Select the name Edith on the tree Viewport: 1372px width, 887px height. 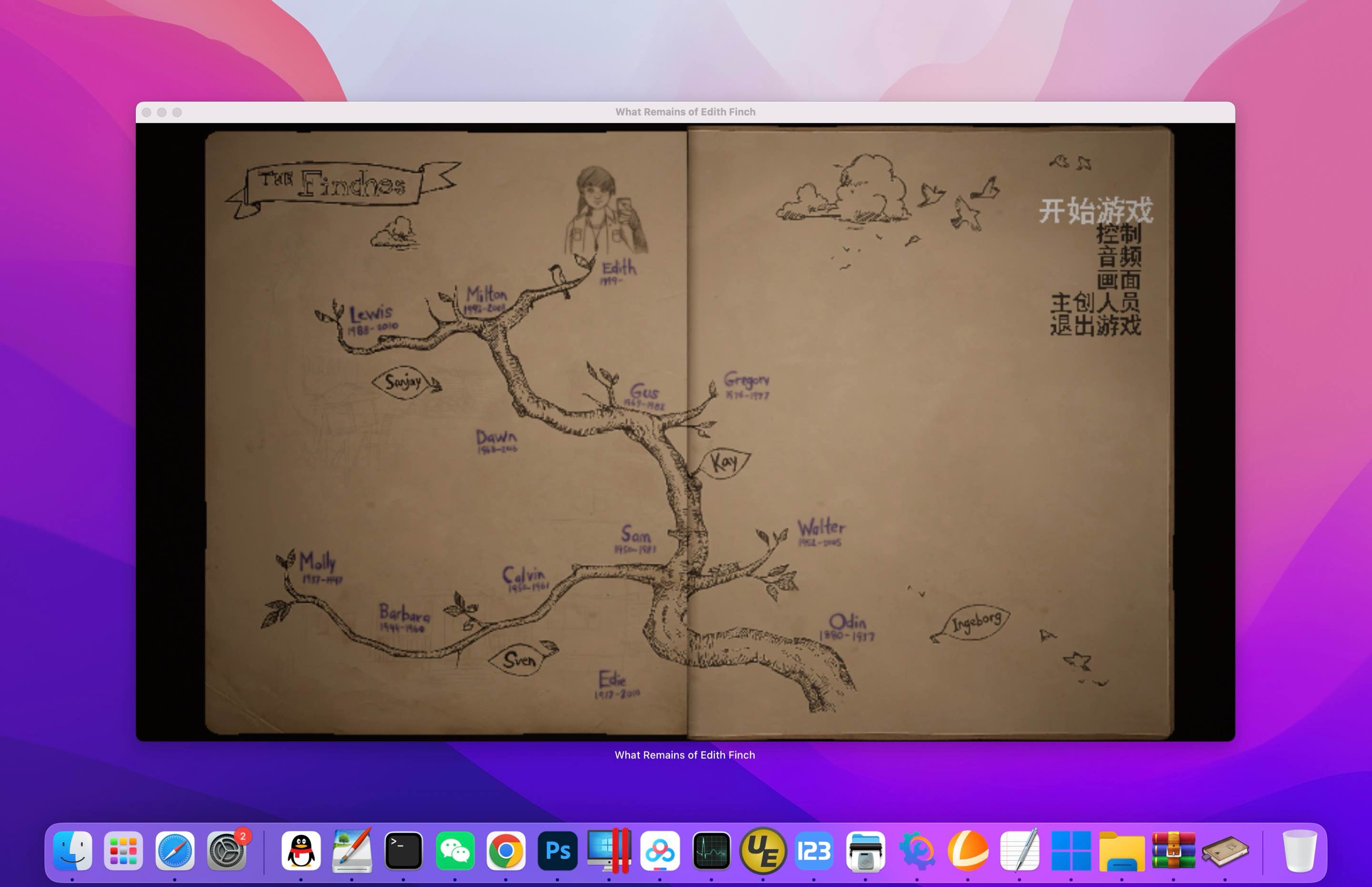click(x=619, y=268)
